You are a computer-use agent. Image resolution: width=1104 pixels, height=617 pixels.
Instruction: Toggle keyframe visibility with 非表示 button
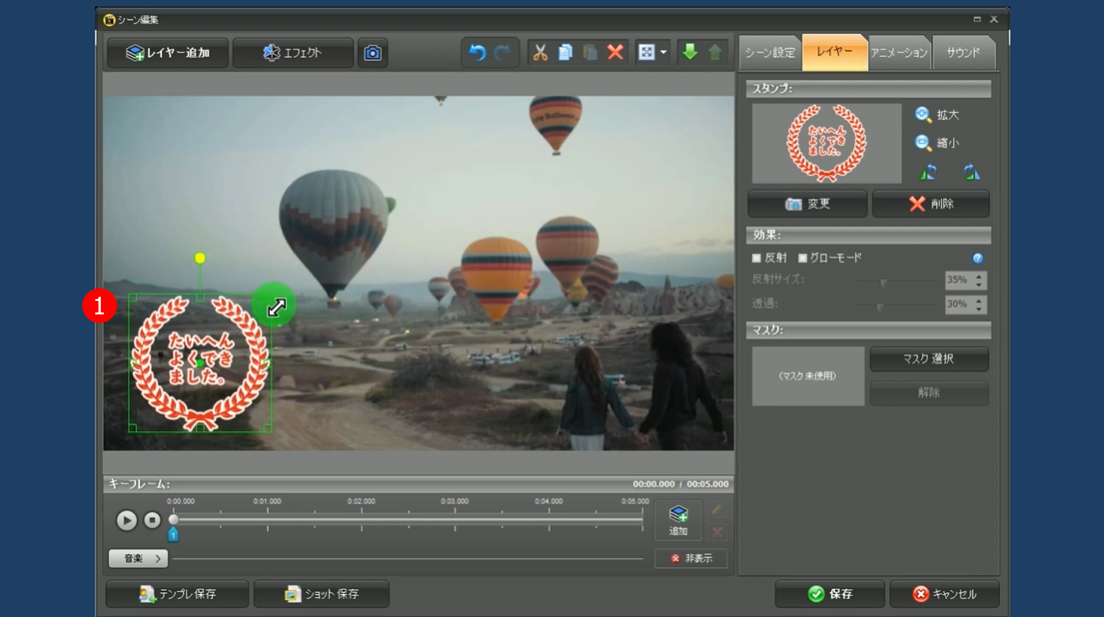click(x=691, y=558)
